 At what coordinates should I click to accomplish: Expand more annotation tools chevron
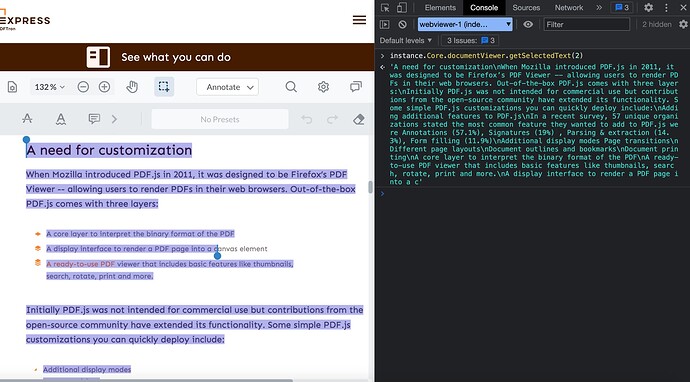[114, 119]
